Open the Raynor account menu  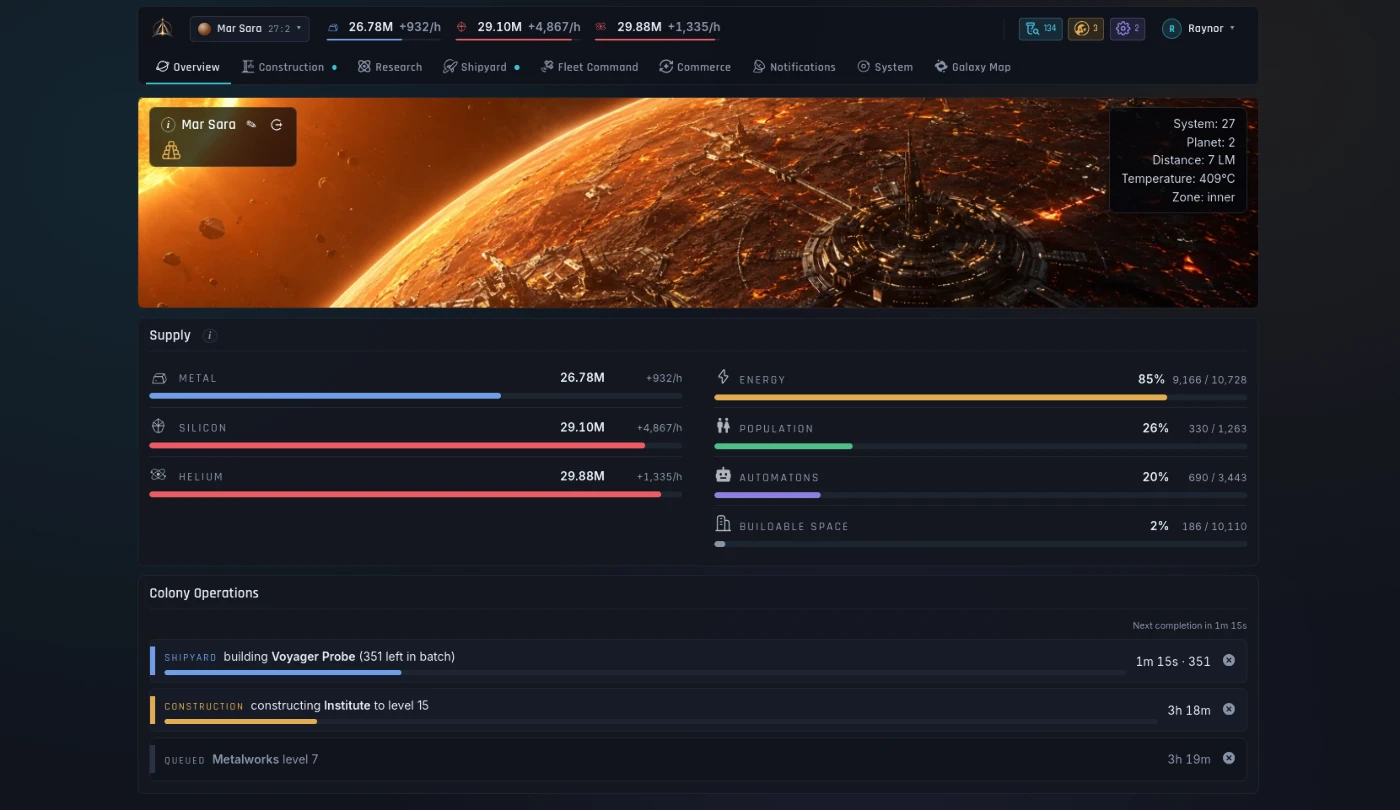point(1199,29)
